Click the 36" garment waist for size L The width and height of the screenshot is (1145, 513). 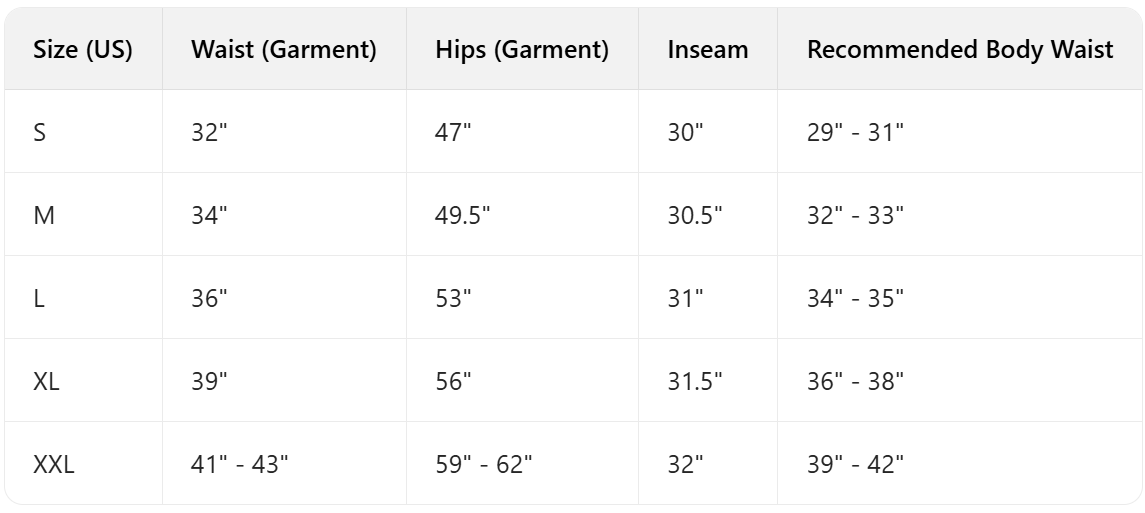[209, 298]
